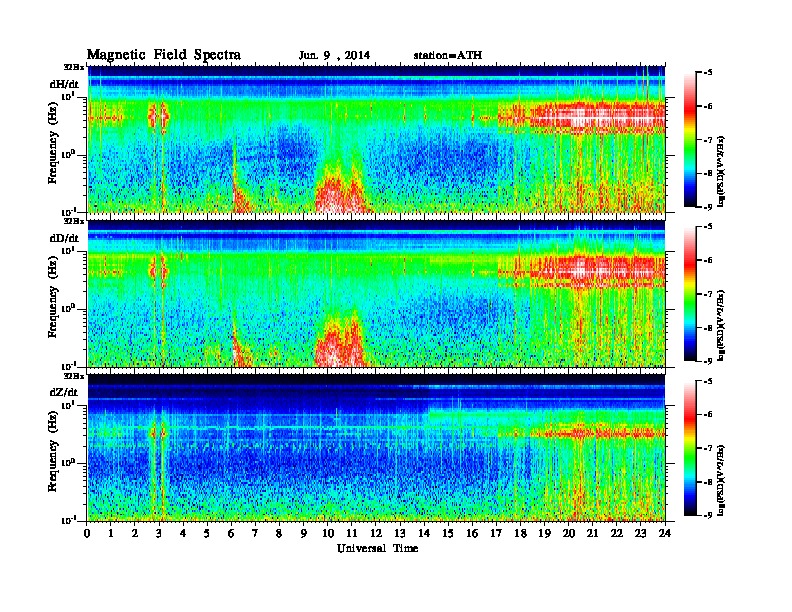Click hour '6' on the Universal Time axis
The image size is (792, 612).
231,533
